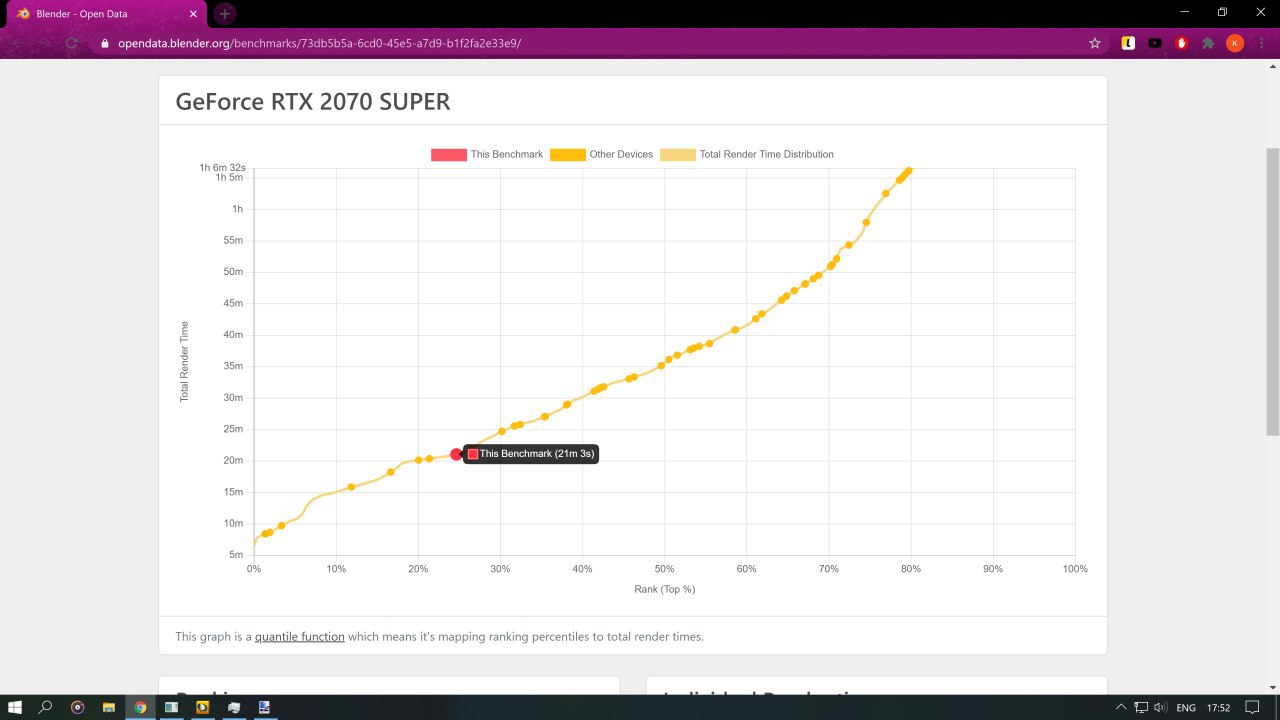Bookmark this page with the star icon
Image resolution: width=1280 pixels, height=720 pixels.
pyautogui.click(x=1095, y=43)
